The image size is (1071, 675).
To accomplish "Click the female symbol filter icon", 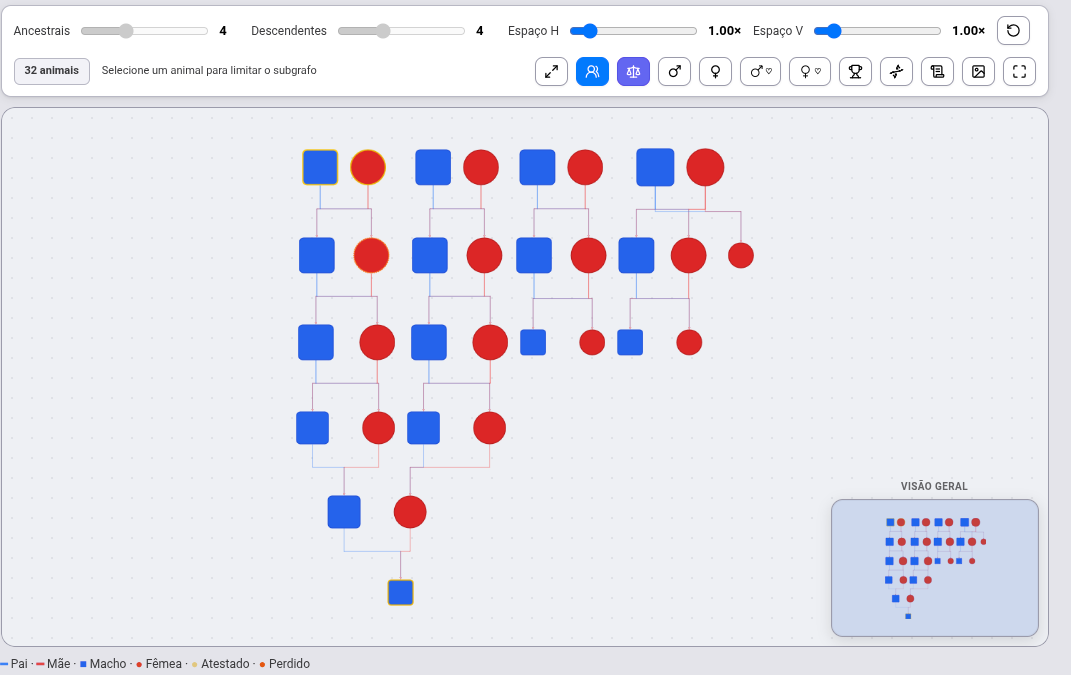I will point(715,71).
